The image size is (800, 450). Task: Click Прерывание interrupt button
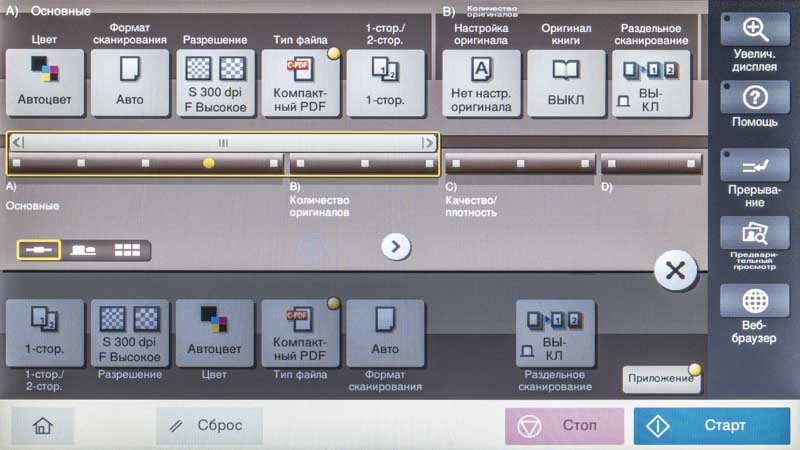tap(755, 165)
